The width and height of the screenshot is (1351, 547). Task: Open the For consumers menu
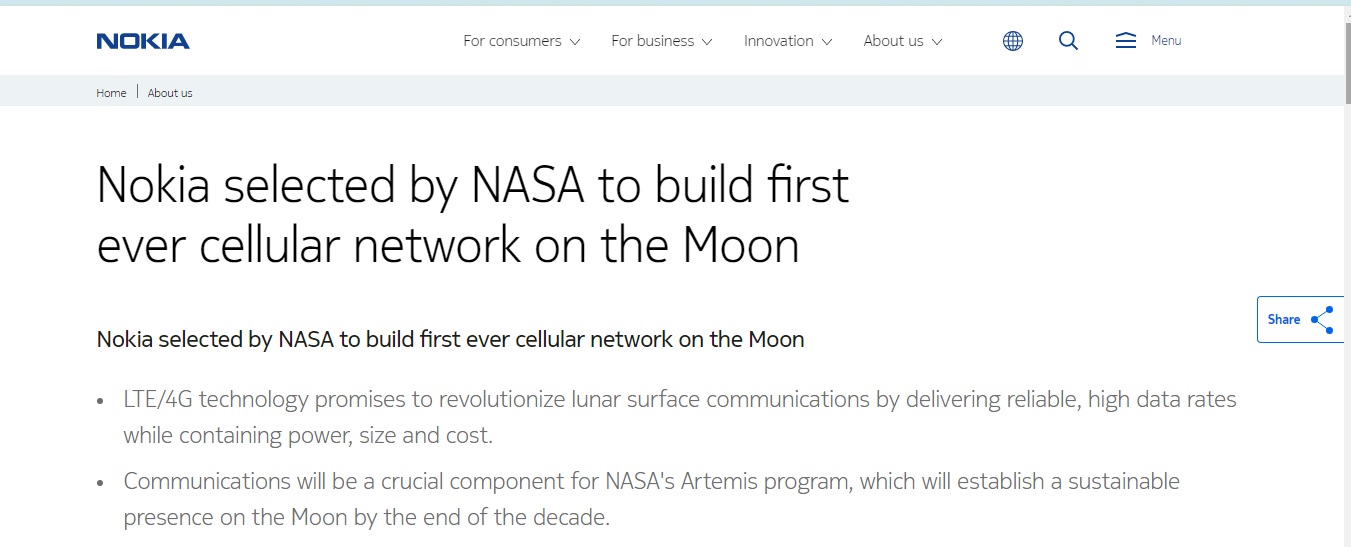coord(522,41)
